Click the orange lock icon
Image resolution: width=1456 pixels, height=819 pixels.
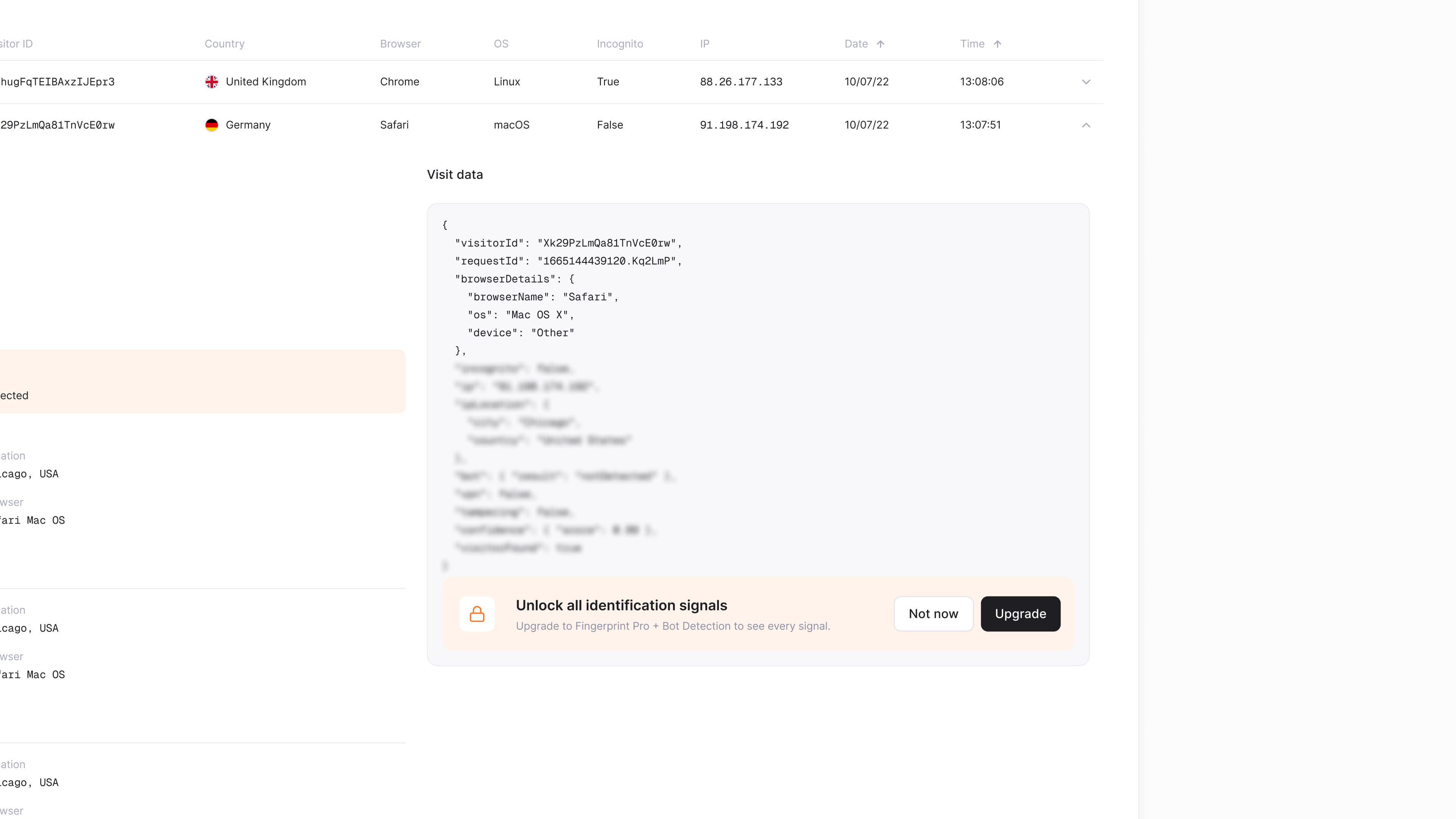[477, 614]
